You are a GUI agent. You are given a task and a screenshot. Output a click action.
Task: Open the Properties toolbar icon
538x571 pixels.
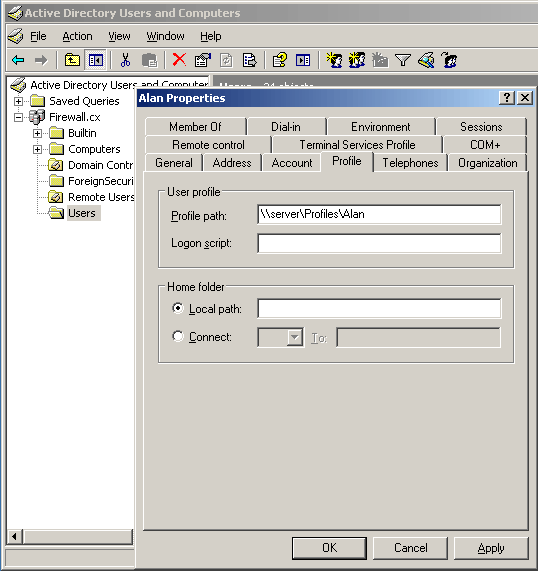click(203, 60)
